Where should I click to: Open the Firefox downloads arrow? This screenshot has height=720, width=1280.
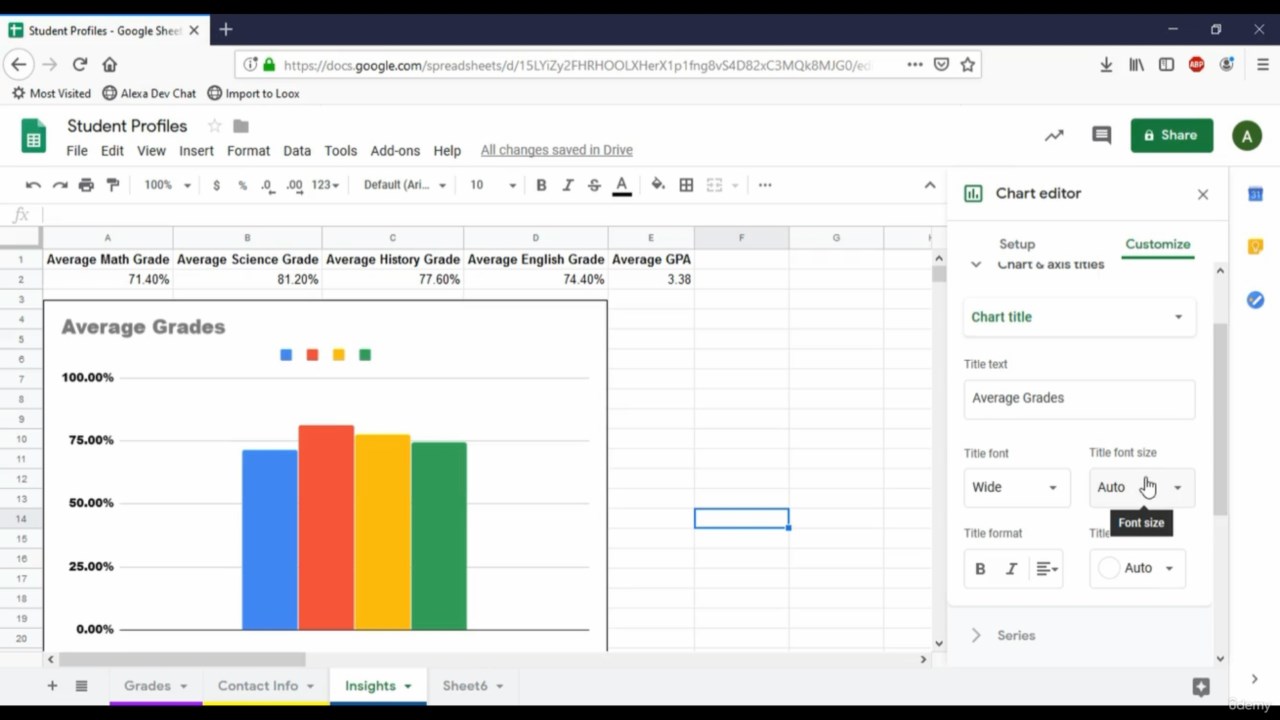pyautogui.click(x=1106, y=64)
